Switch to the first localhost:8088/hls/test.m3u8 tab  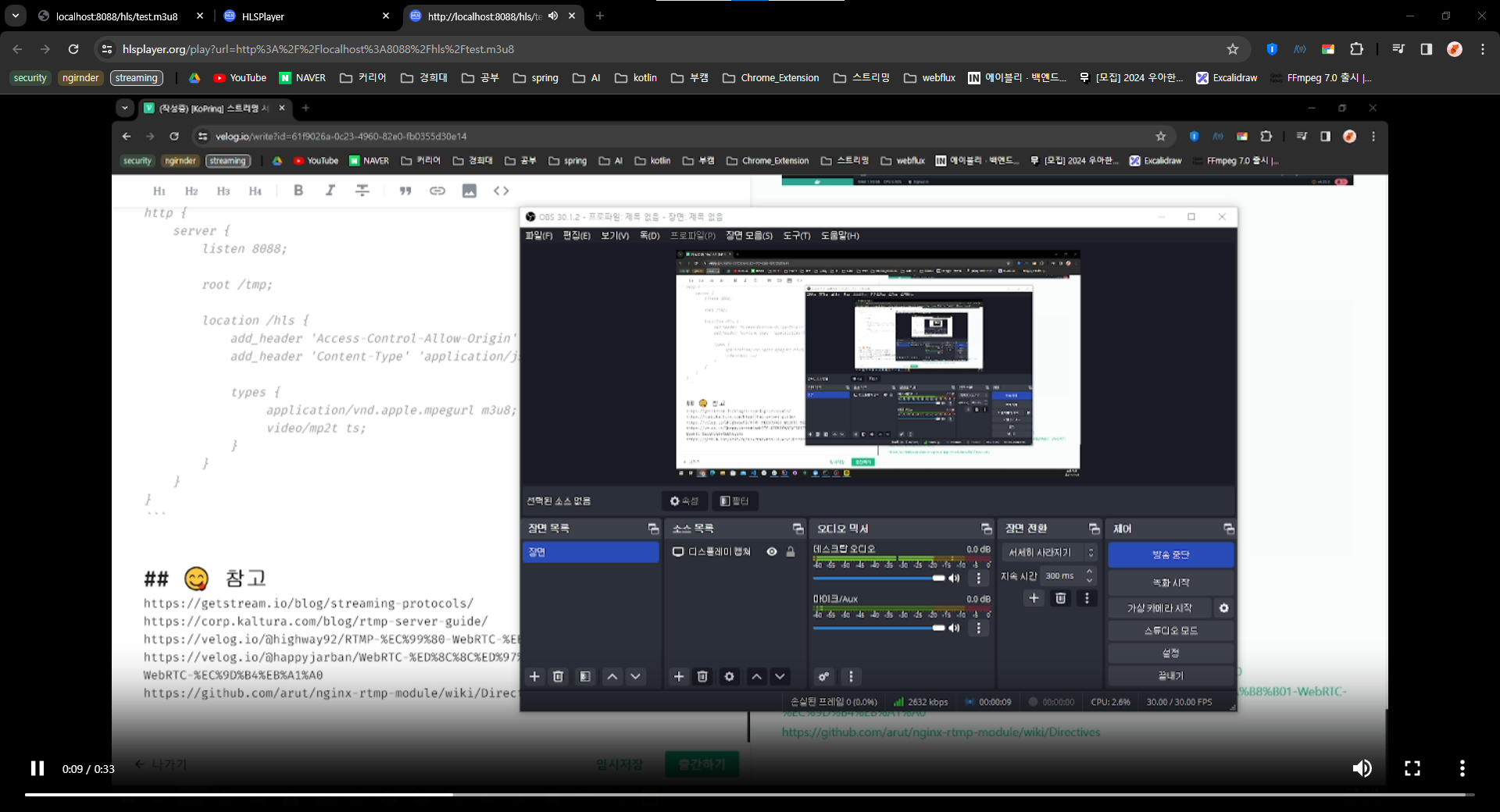[x=121, y=16]
